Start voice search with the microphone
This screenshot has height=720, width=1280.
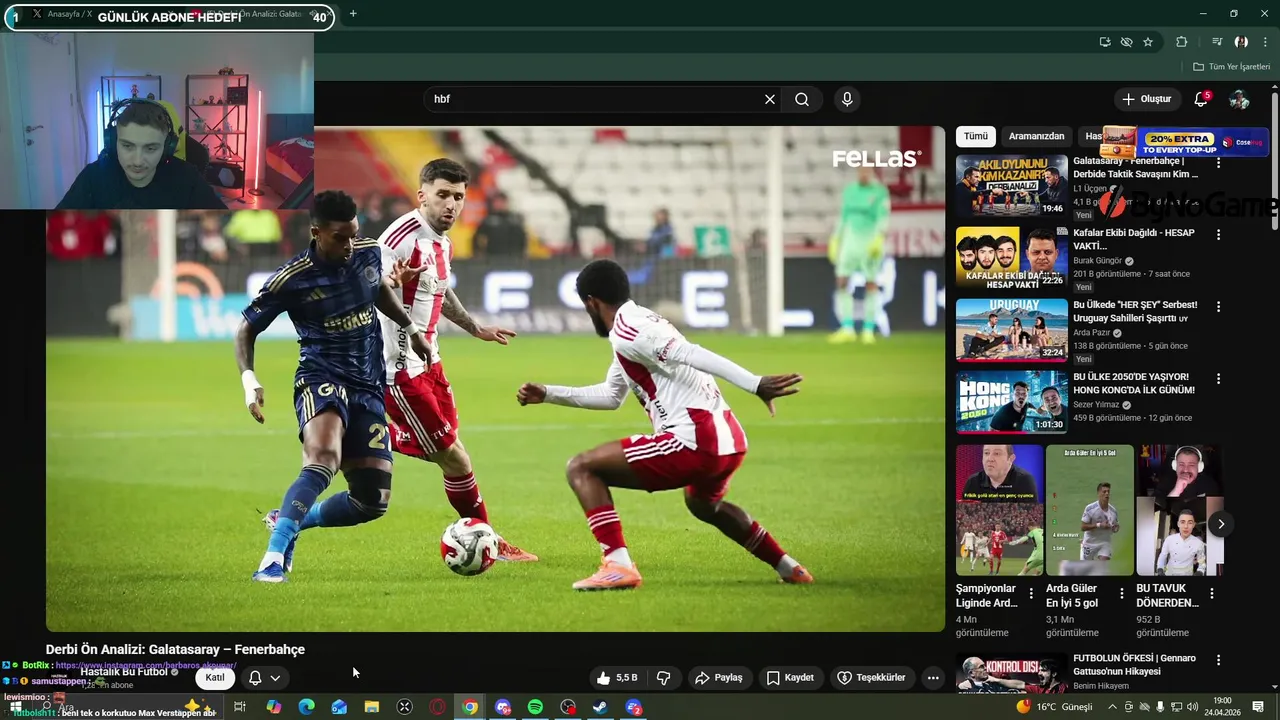click(847, 99)
